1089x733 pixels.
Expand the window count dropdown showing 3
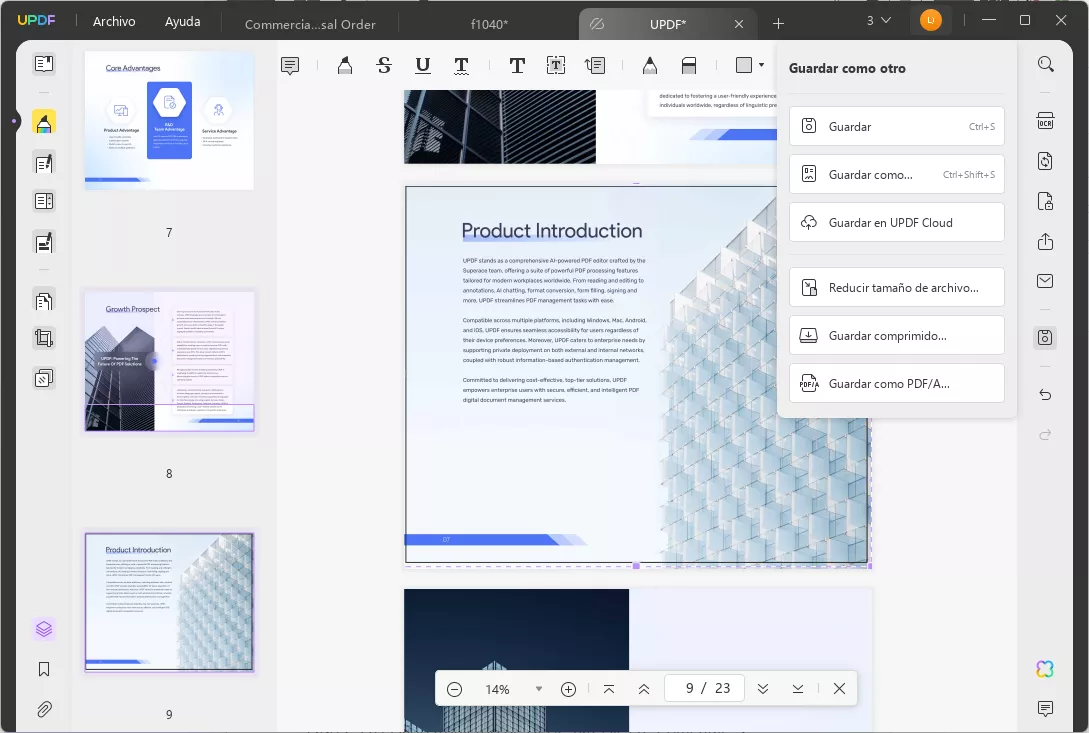879,21
